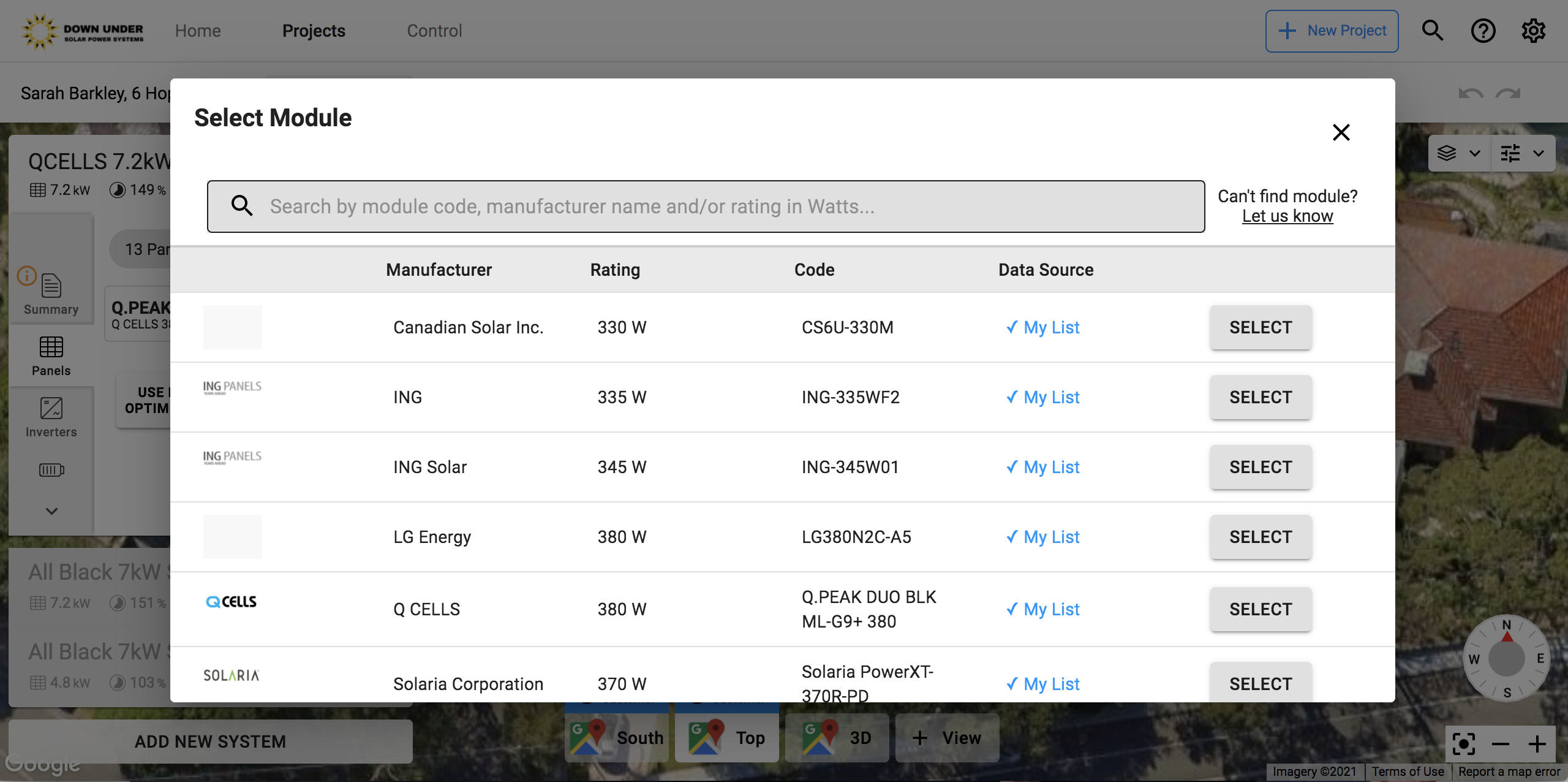1568x782 pixels.
Task: Add a new View
Action: coord(948,738)
